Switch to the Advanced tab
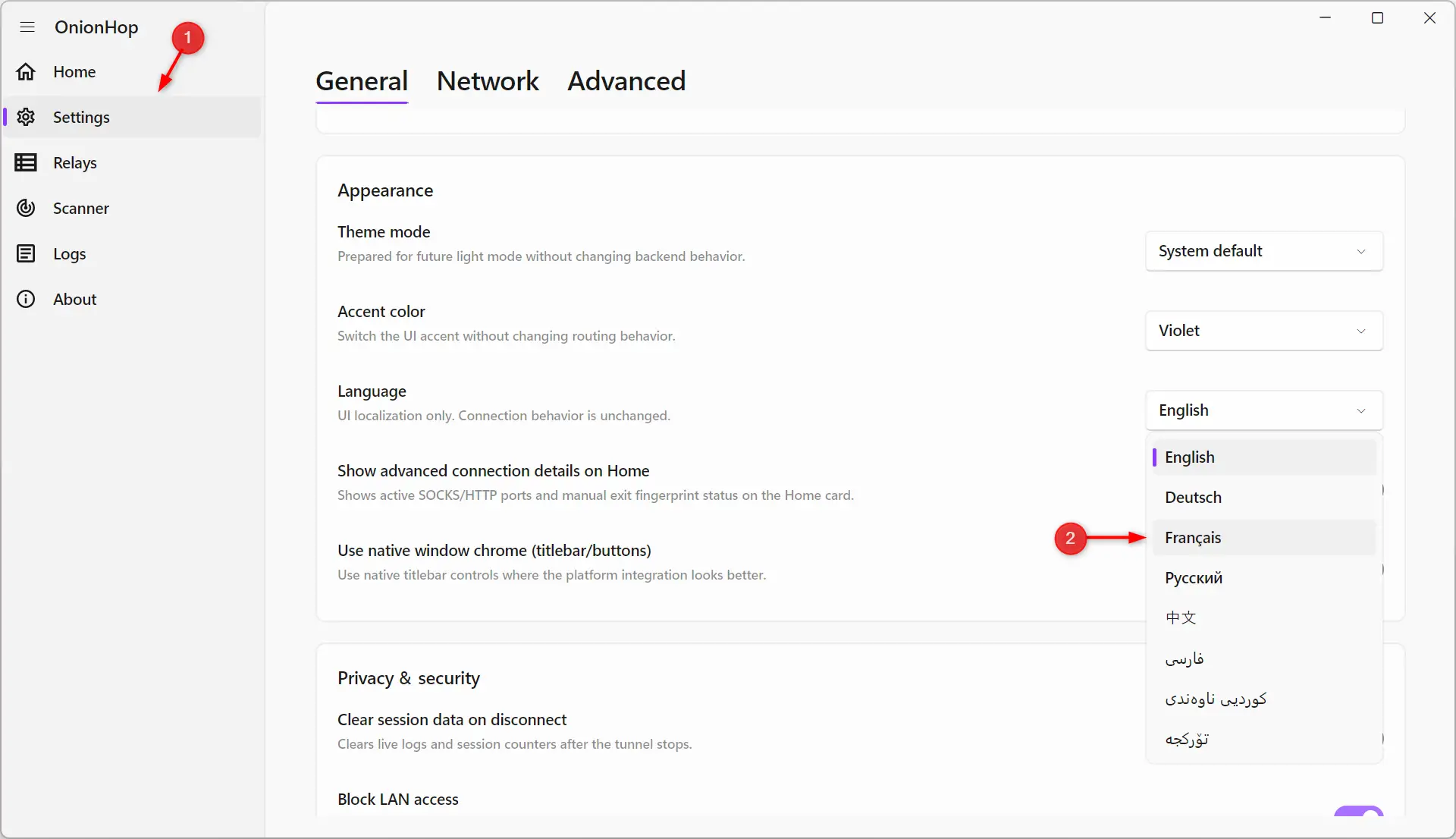Screen dimensions: 1456x839 point(626,81)
